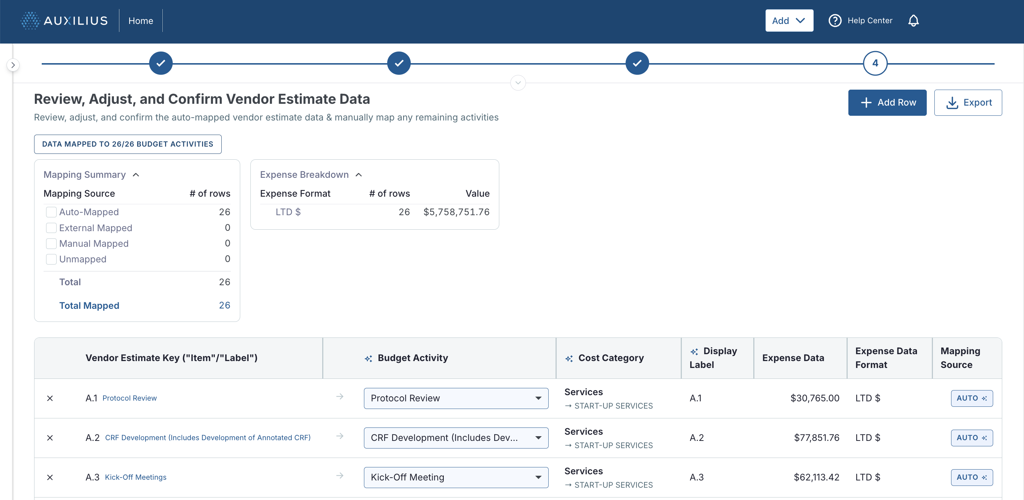This screenshot has width=1024, height=500.
Task: Click the Mapping Source column header
Action: coord(961,358)
